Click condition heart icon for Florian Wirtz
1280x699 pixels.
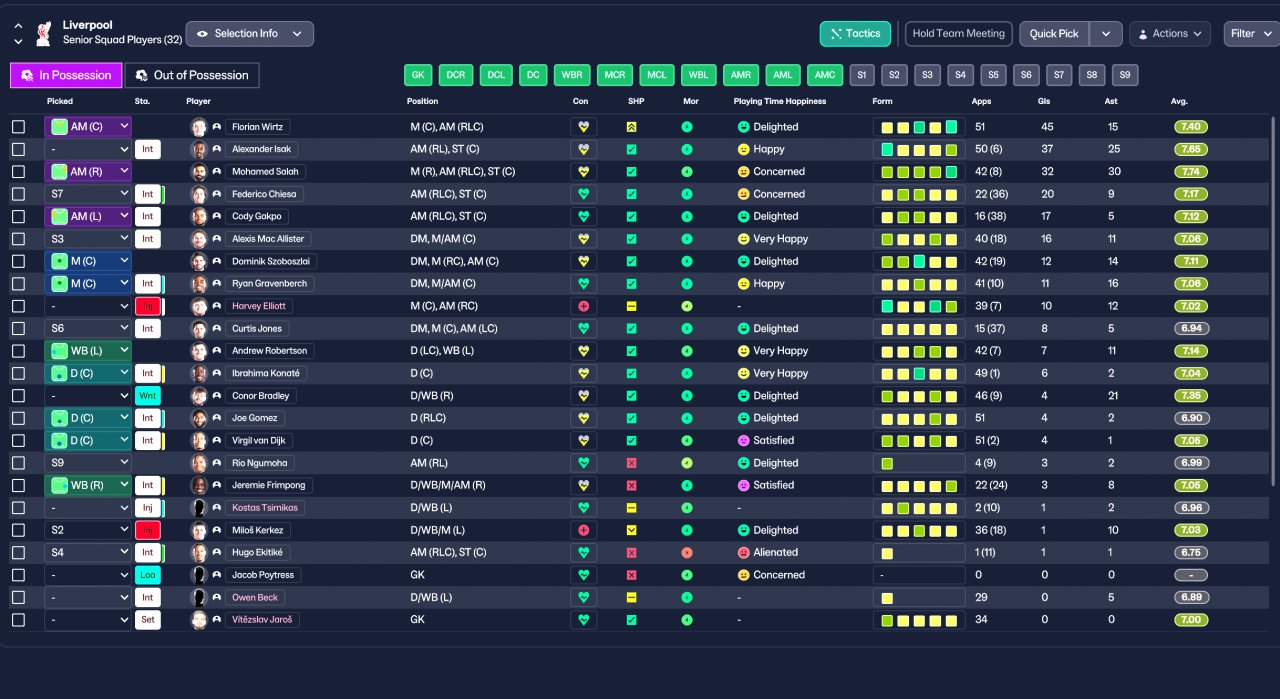pos(584,127)
